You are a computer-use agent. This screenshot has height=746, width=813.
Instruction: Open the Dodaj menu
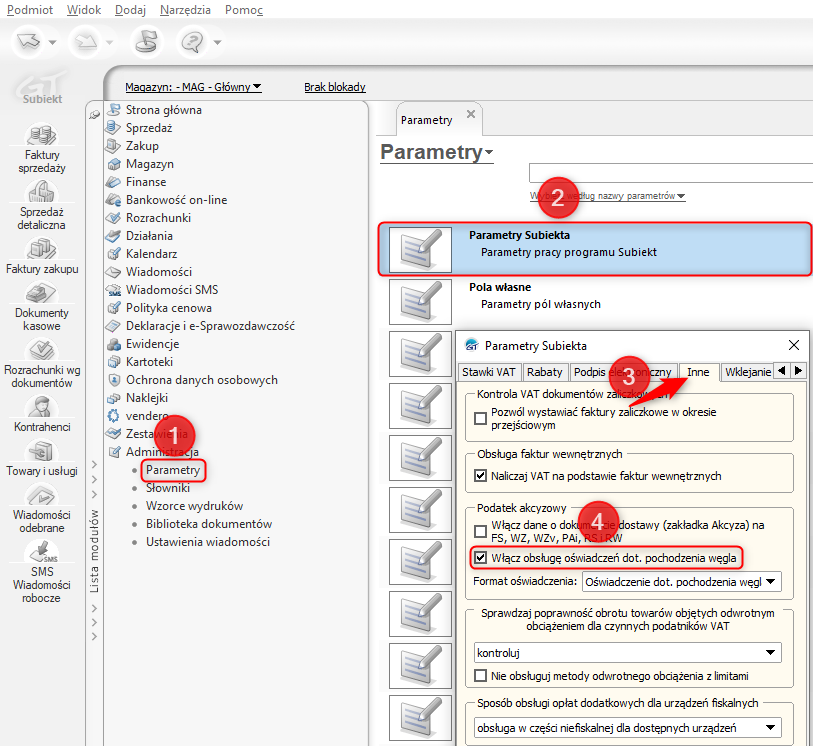[x=131, y=10]
